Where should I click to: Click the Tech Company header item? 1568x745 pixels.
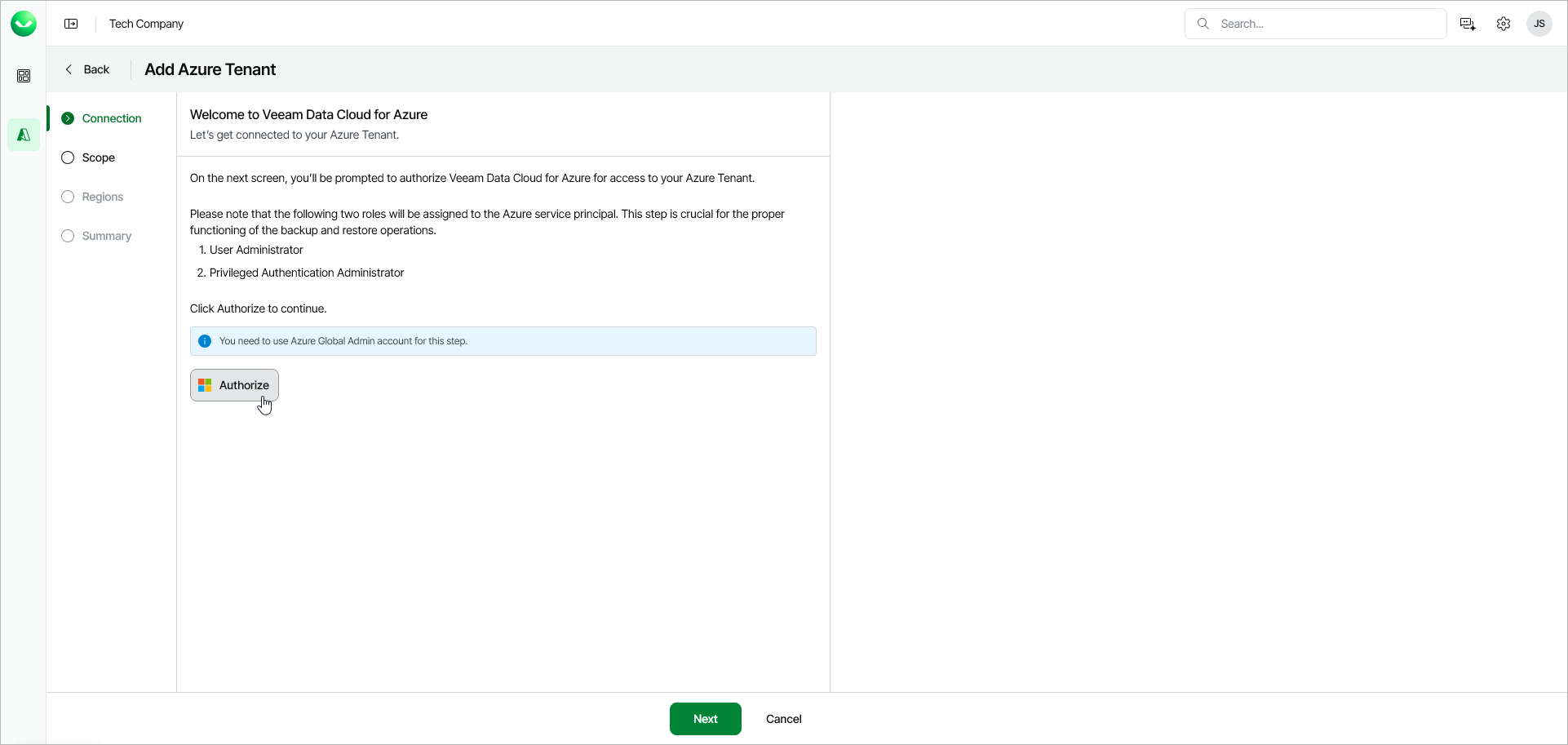[x=146, y=24]
